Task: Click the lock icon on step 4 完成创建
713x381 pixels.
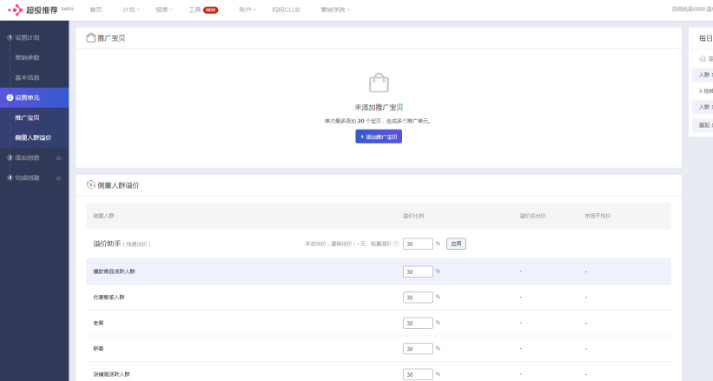Action: (x=59, y=178)
